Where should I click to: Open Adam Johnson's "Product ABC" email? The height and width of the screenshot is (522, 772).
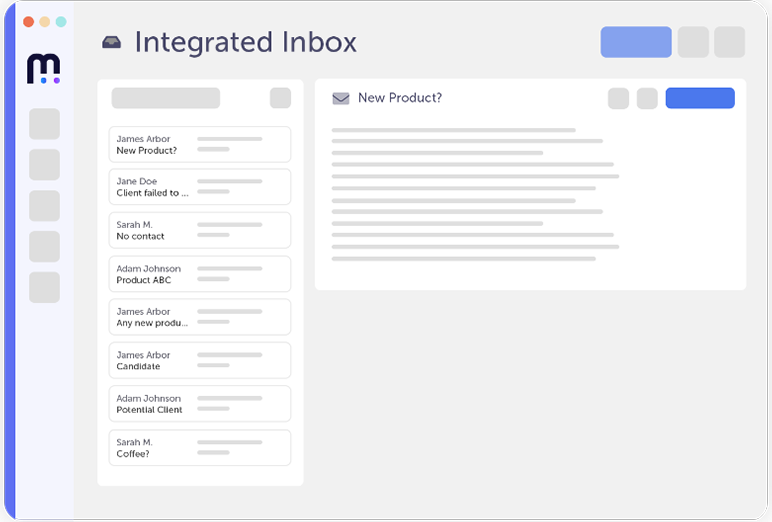pyautogui.click(x=199, y=274)
